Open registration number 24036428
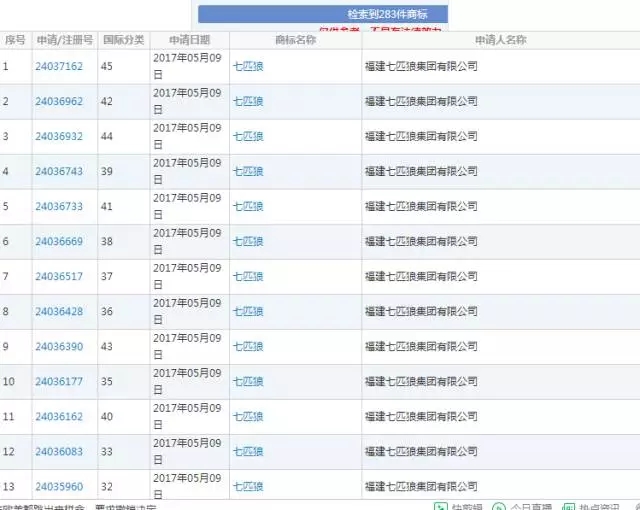The width and height of the screenshot is (640, 510). click(59, 311)
